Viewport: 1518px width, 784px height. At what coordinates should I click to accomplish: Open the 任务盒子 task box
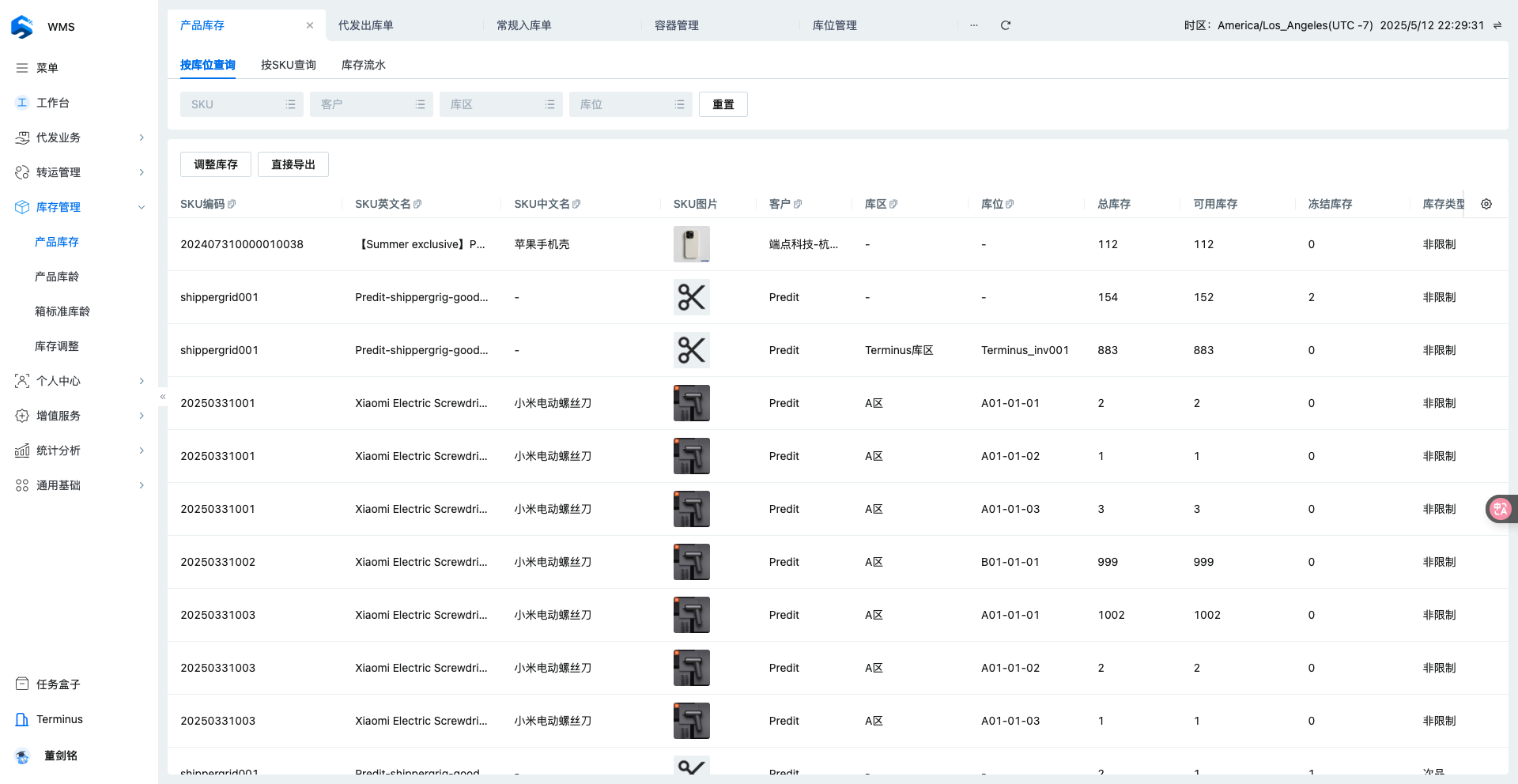click(58, 684)
